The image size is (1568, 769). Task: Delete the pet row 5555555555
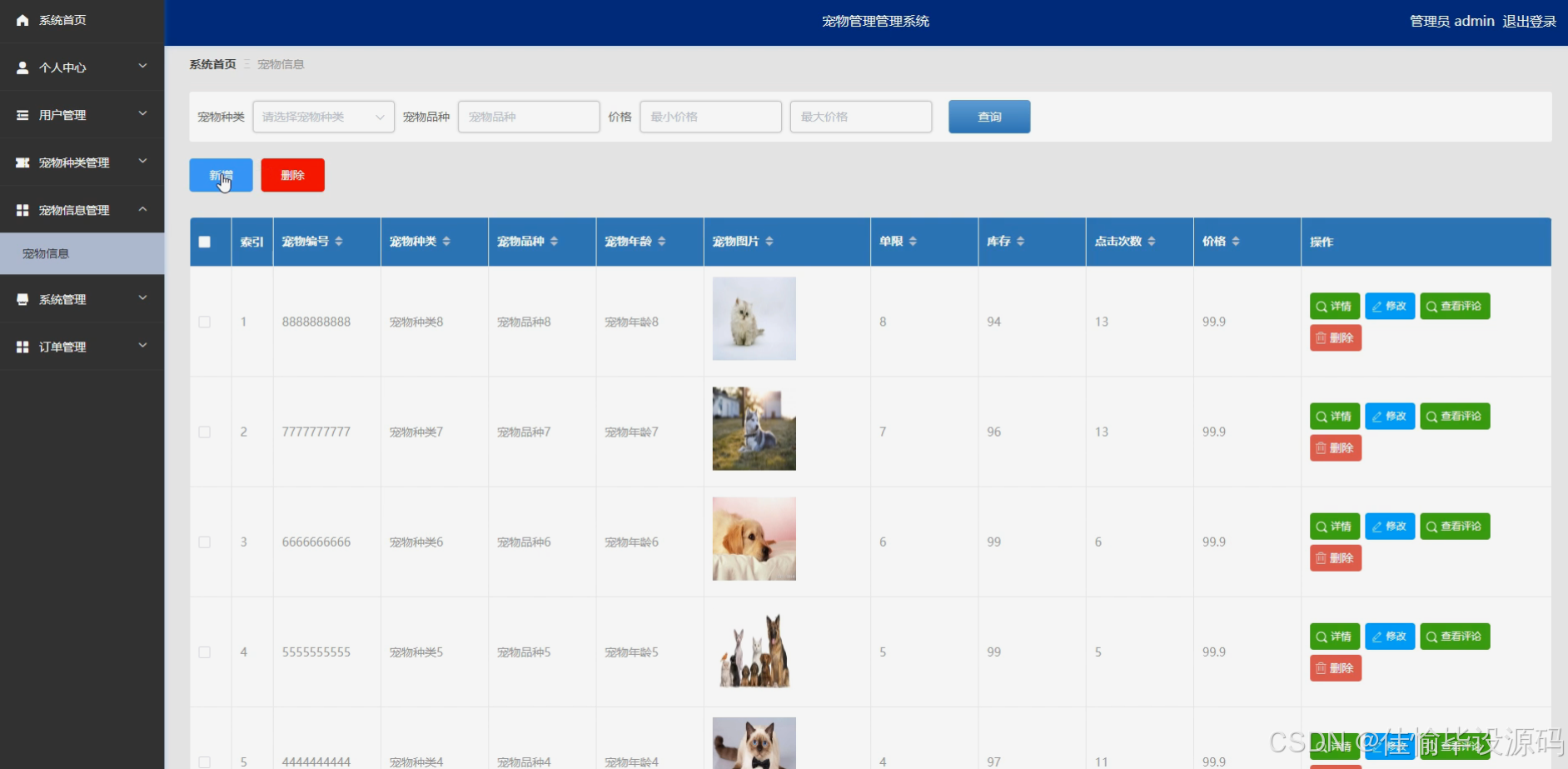[x=1336, y=667]
